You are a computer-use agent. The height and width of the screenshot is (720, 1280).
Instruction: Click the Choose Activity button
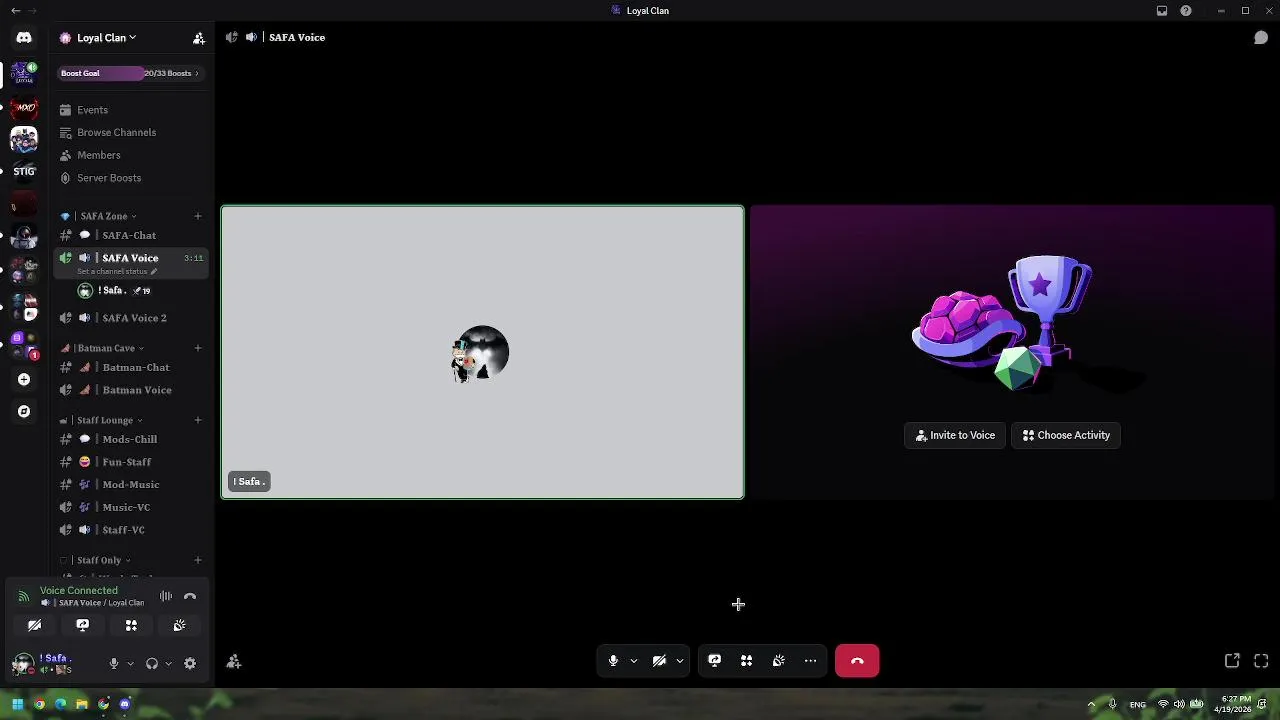pos(1066,435)
